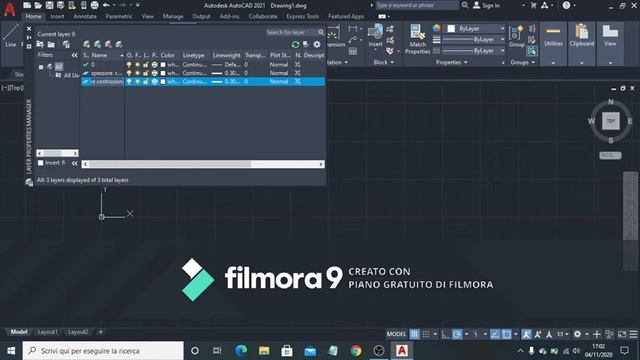Viewport: 640px width, 360px height.
Task: Click Sign In in the title bar
Action: pos(486,5)
